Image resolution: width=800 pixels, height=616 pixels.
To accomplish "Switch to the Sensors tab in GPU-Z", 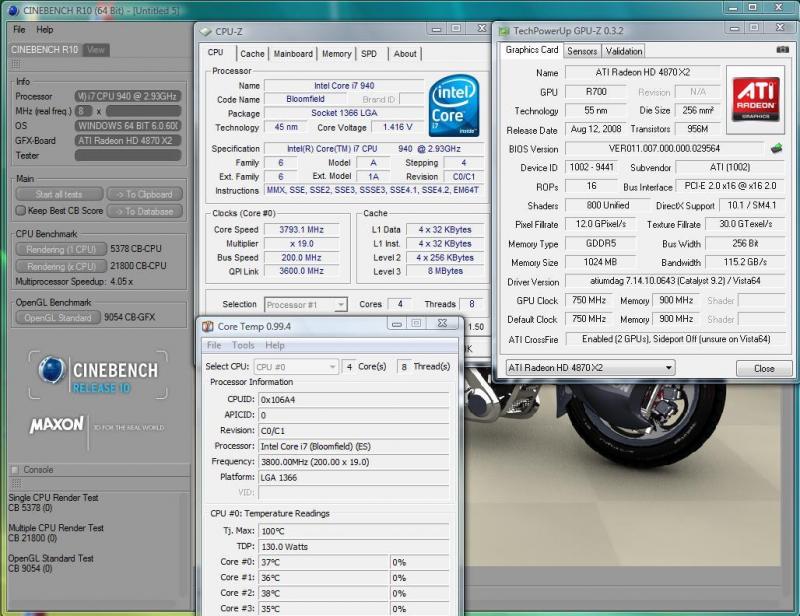I will pyautogui.click(x=582, y=51).
